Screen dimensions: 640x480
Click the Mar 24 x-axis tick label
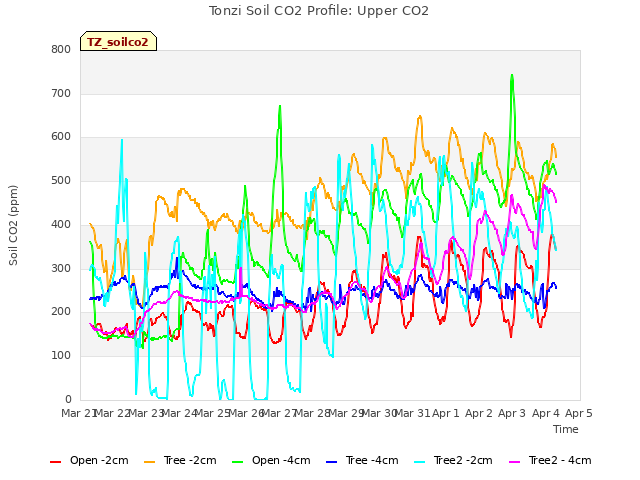click(x=179, y=413)
